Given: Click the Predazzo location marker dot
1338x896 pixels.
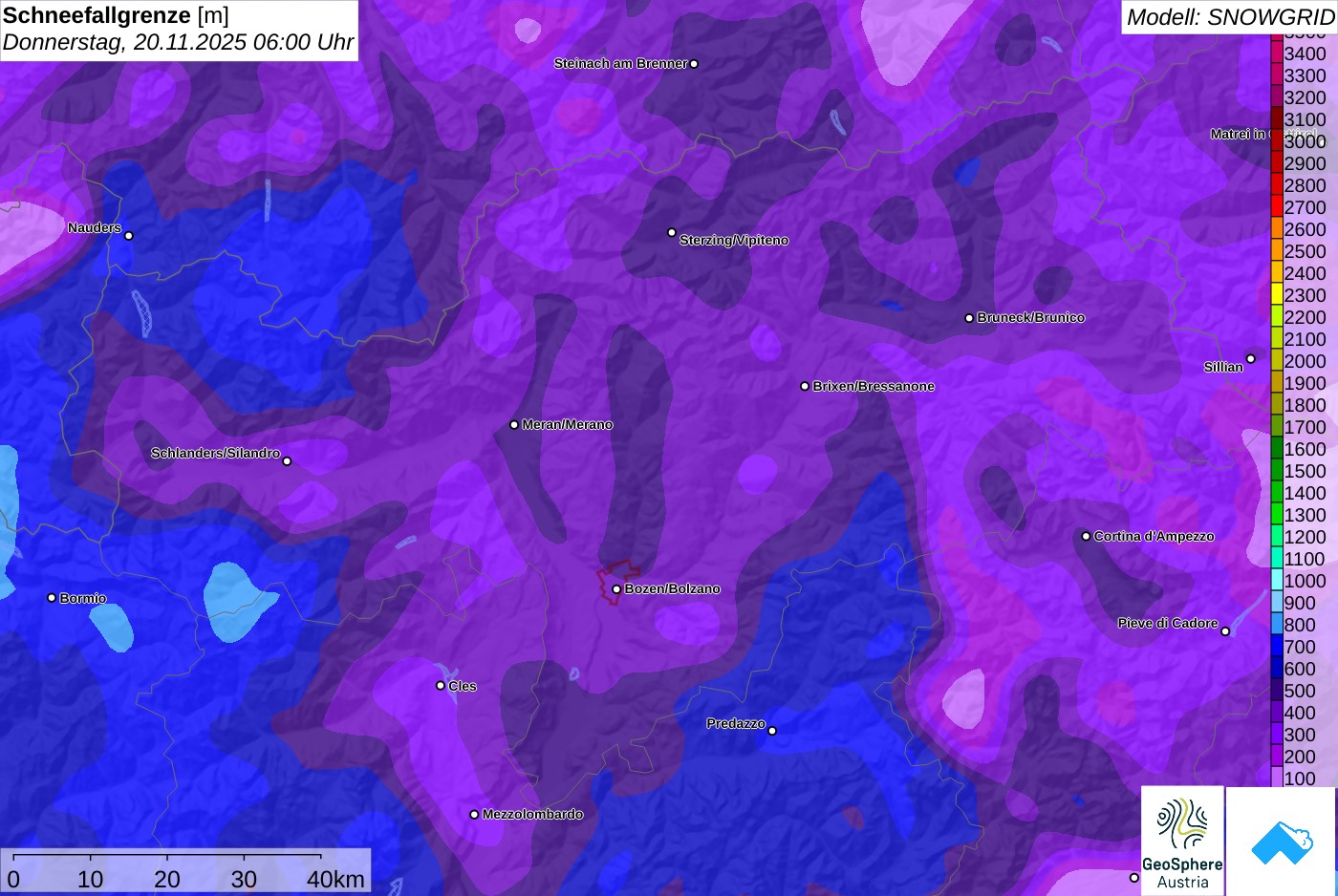Looking at the screenshot, I should coord(772,731).
